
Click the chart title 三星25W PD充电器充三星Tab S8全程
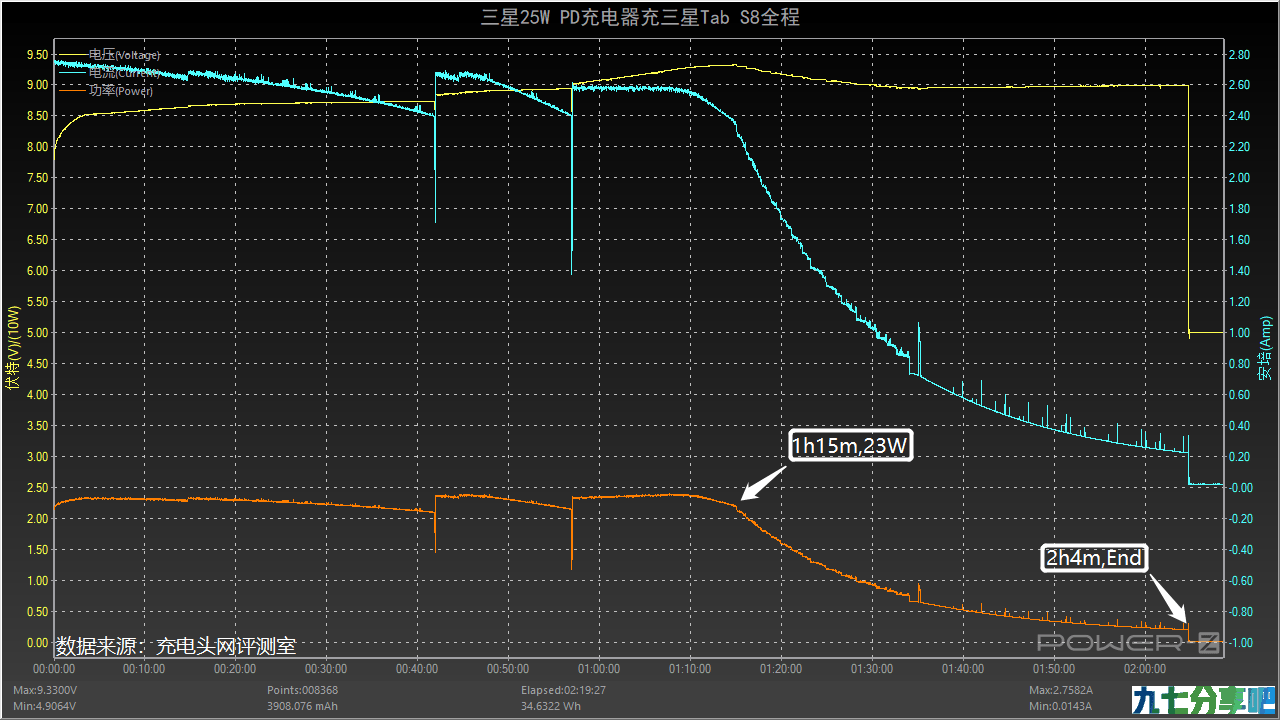[641, 17]
